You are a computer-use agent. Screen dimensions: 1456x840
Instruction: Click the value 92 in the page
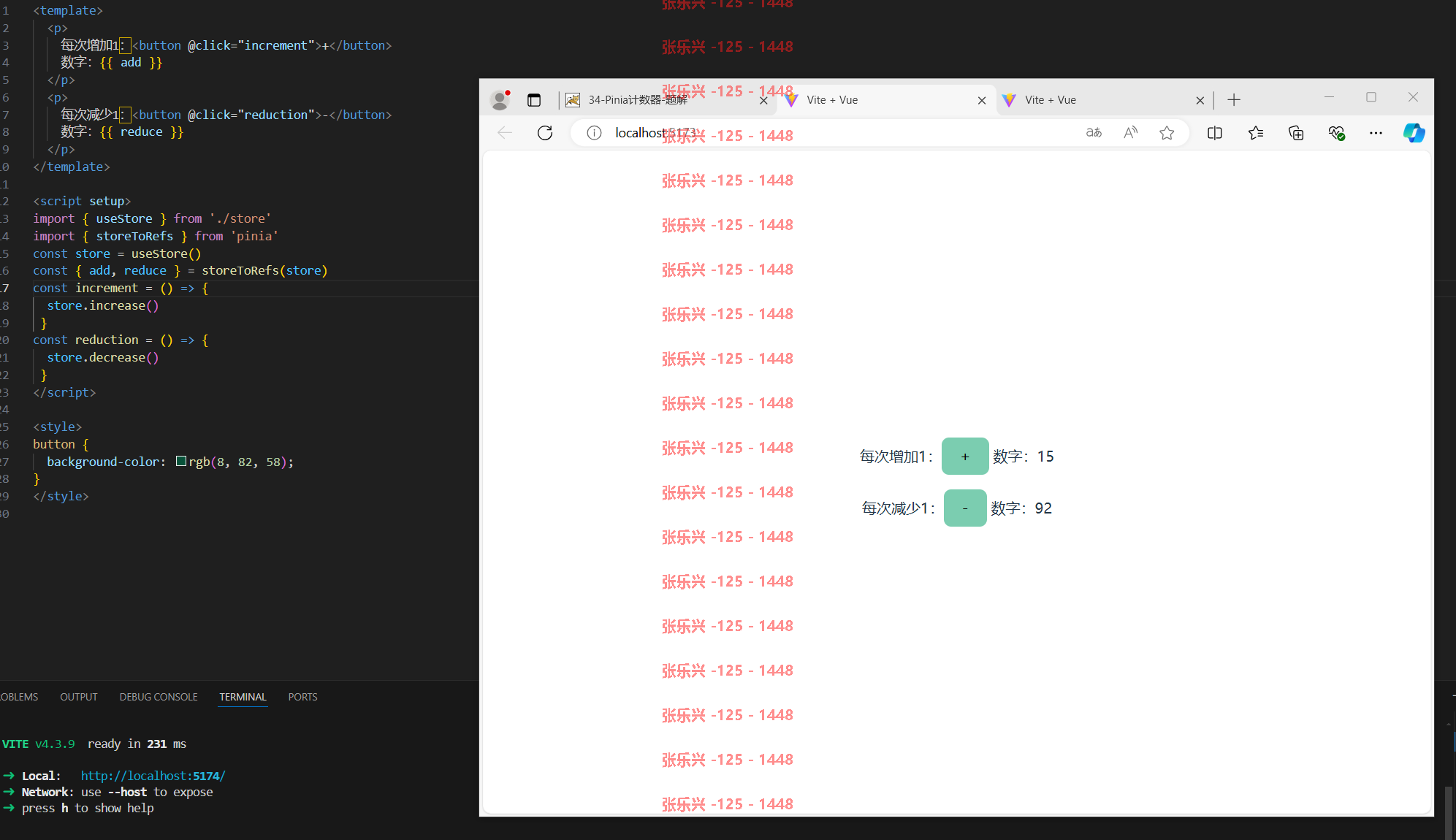point(1043,508)
